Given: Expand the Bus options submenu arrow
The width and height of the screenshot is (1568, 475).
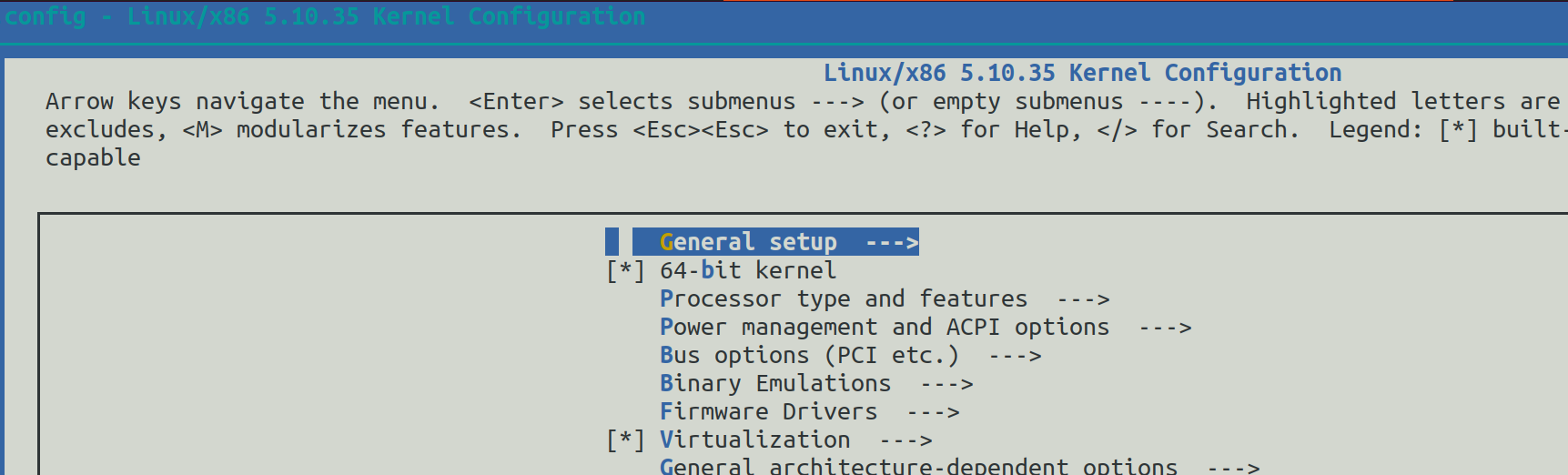Looking at the screenshot, I should (1015, 356).
